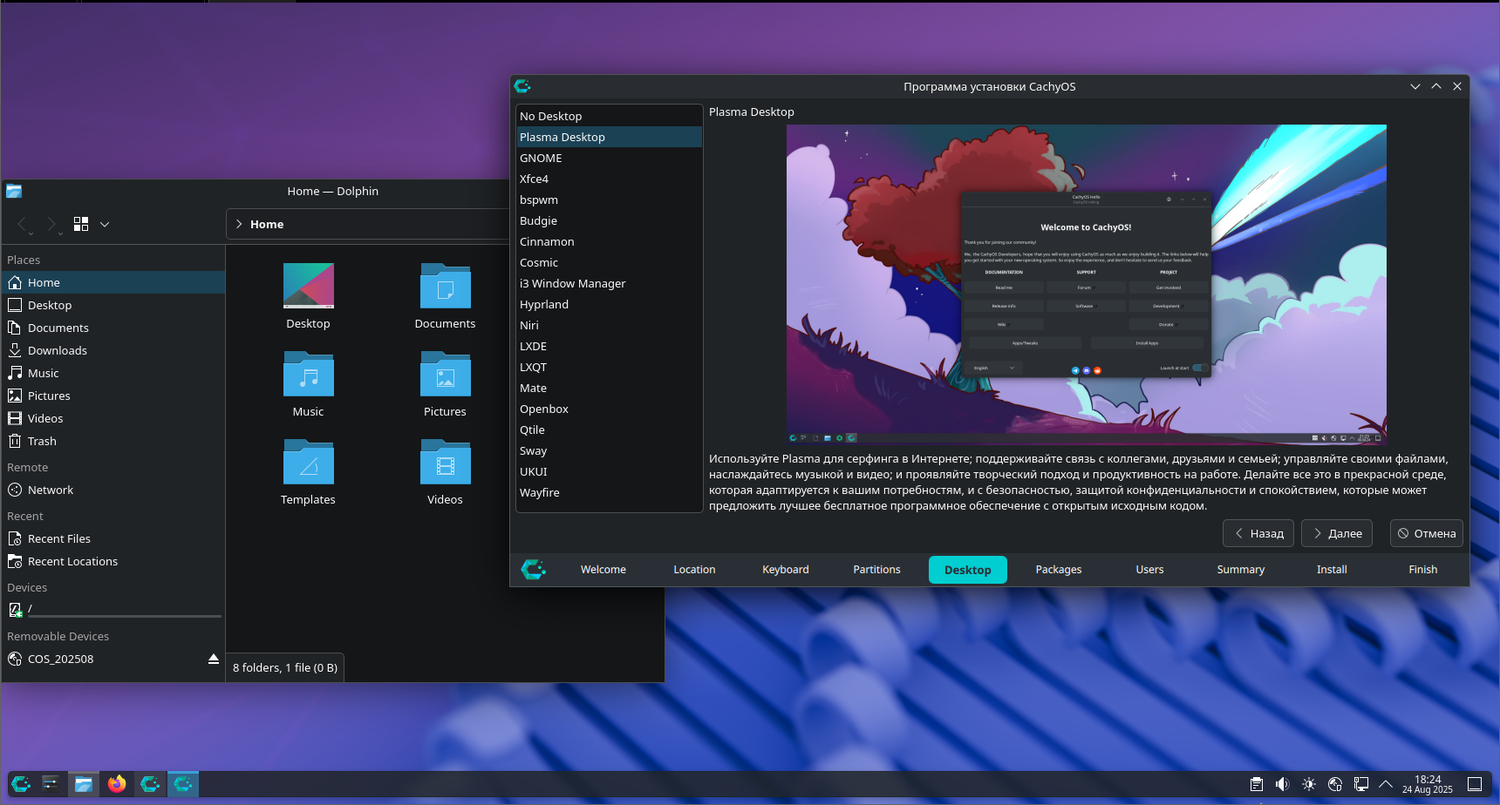This screenshot has width=1500, height=805.
Task: Click the Finish step in installer
Action: tap(1422, 570)
